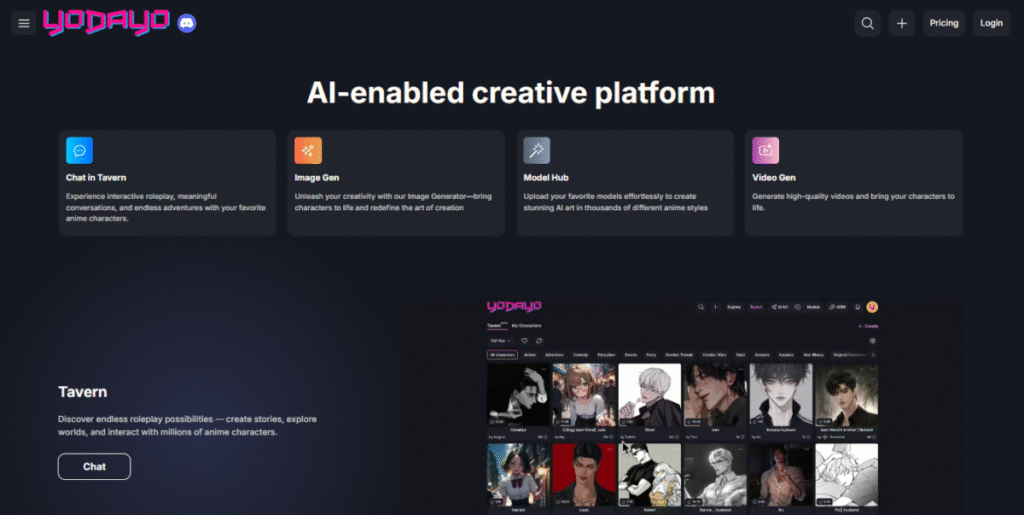The height and width of the screenshot is (515, 1024).
Task: Click the 'Generate high-quality videos' card description
Action: [x=853, y=202]
